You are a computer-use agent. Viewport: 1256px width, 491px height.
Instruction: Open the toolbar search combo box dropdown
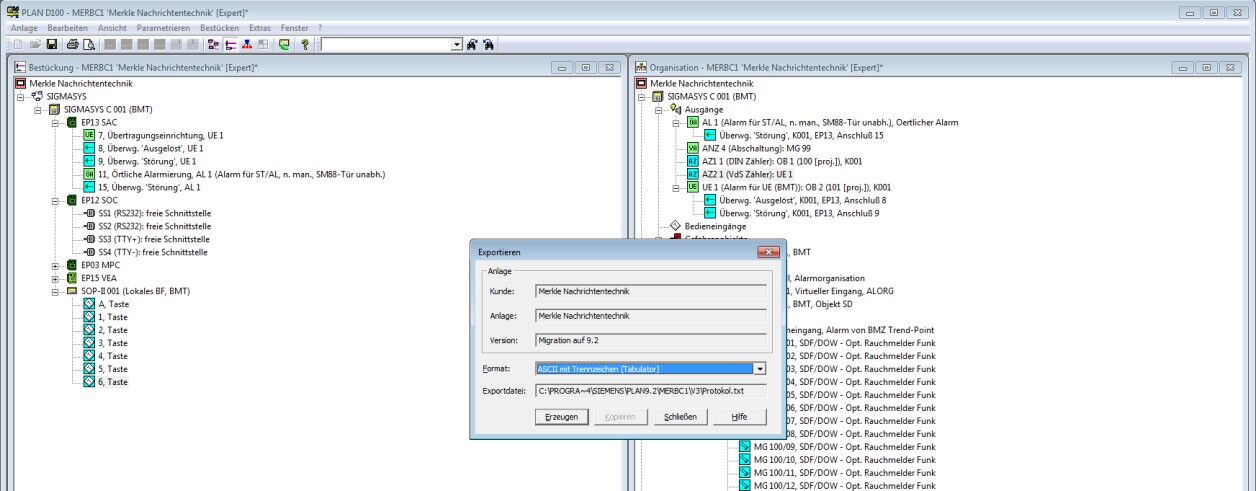point(457,45)
